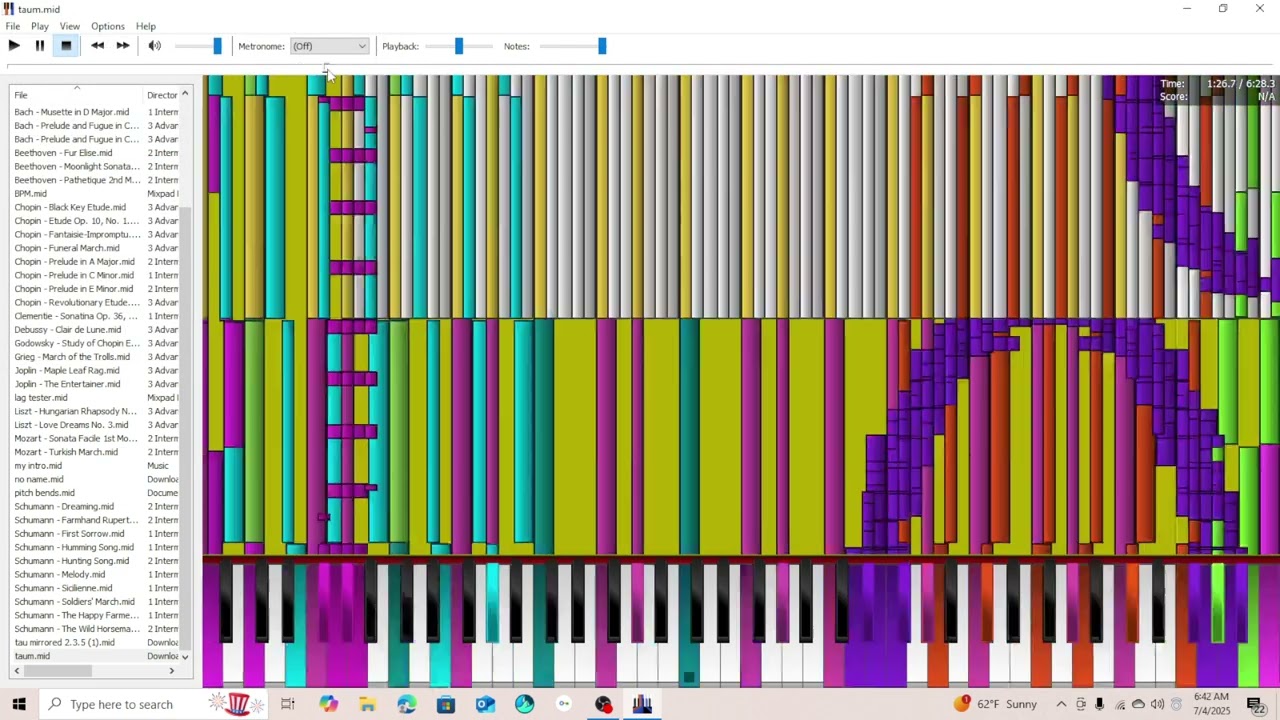The width and height of the screenshot is (1280, 720).
Task: Open the Options menu
Action: click(108, 26)
